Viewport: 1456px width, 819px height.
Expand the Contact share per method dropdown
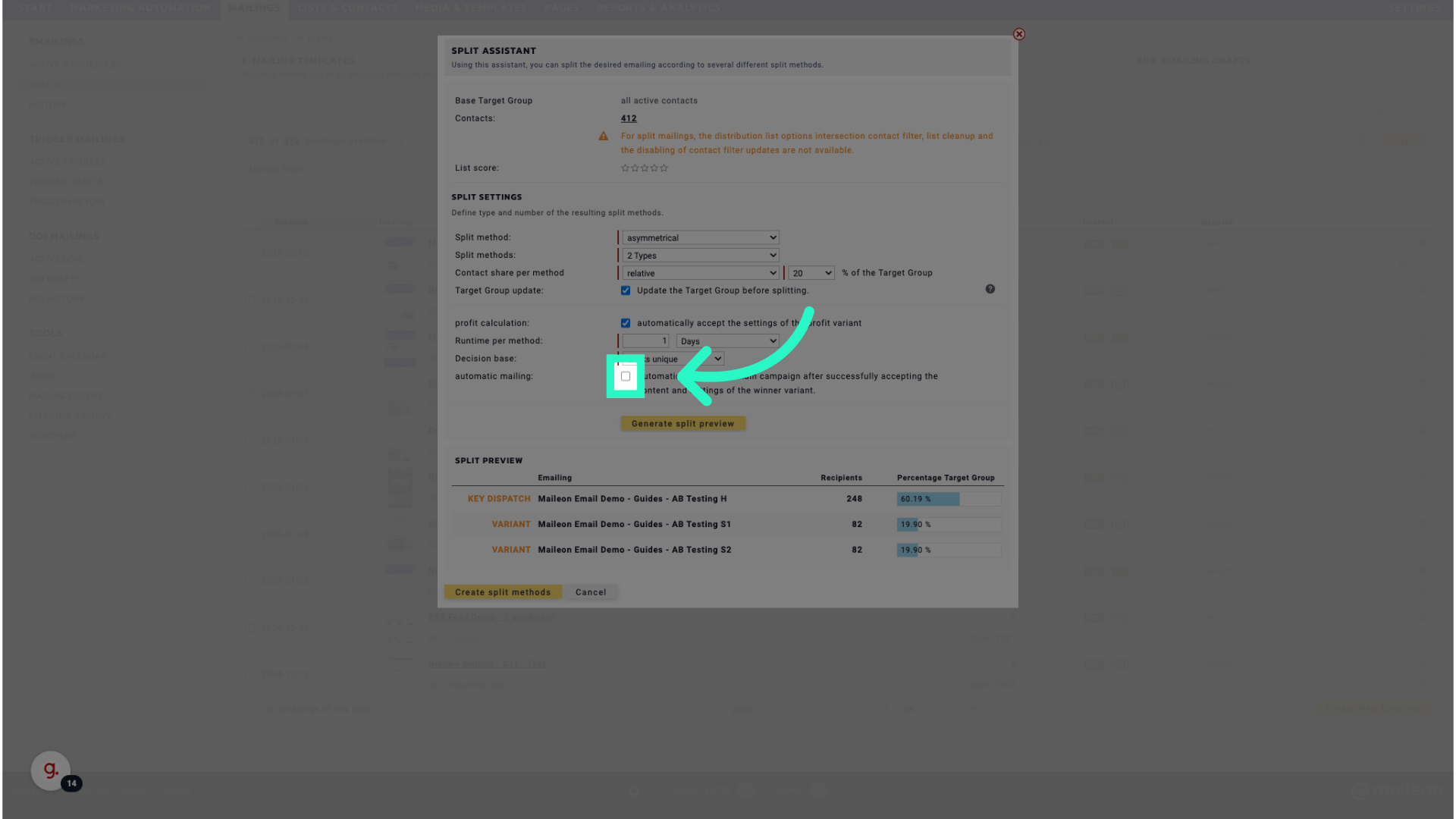(x=700, y=272)
